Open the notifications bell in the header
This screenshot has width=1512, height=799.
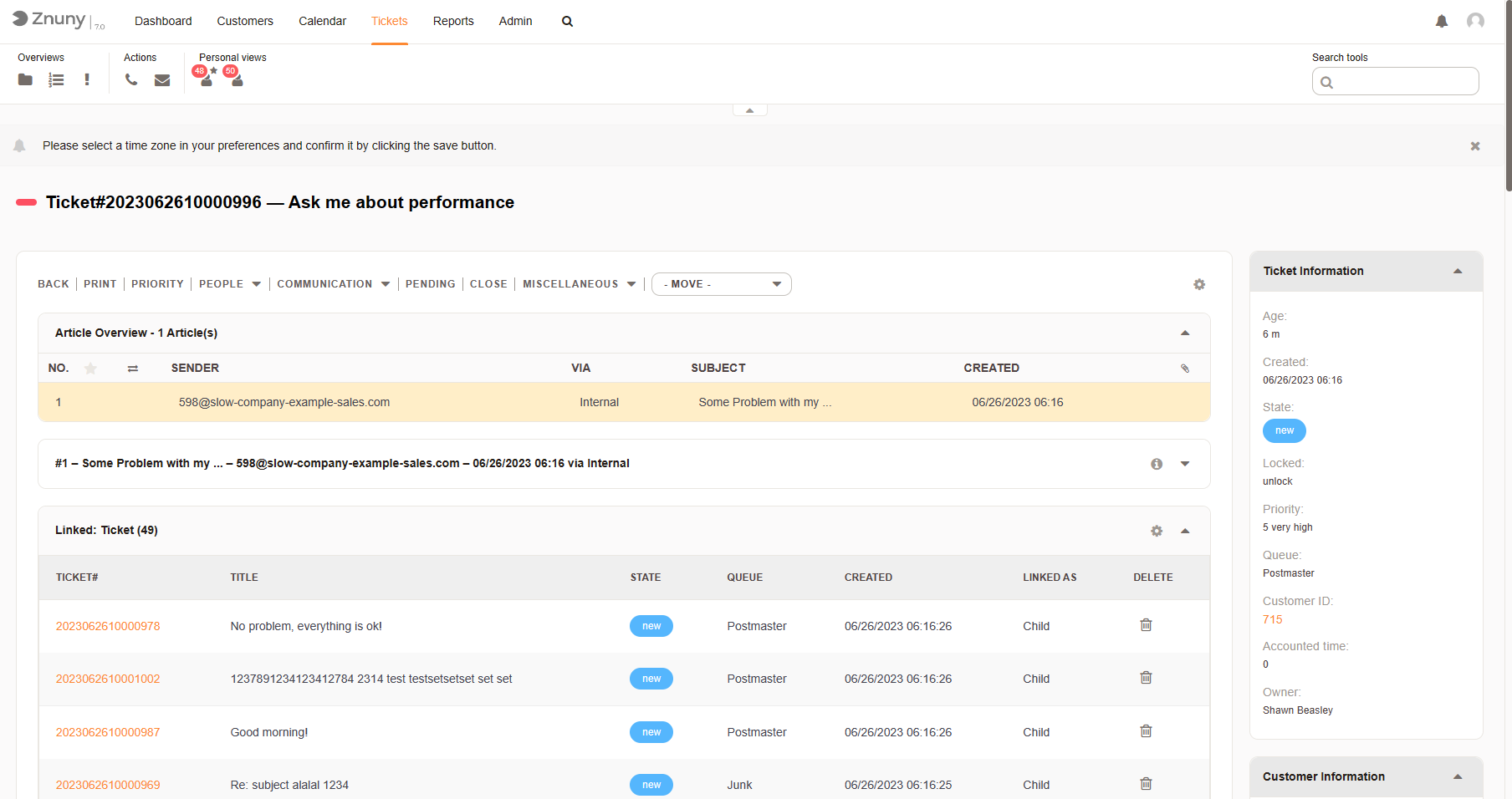point(1442,22)
